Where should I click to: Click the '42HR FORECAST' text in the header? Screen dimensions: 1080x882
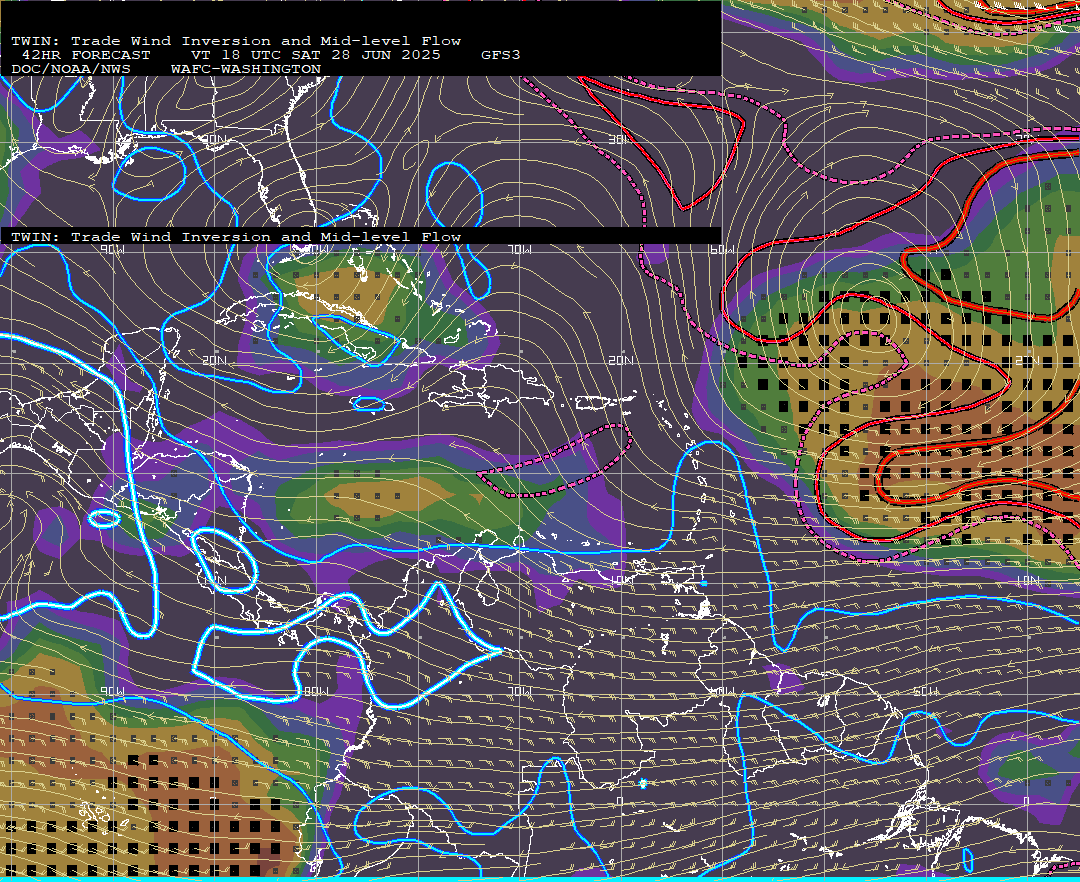pyautogui.click(x=85, y=55)
